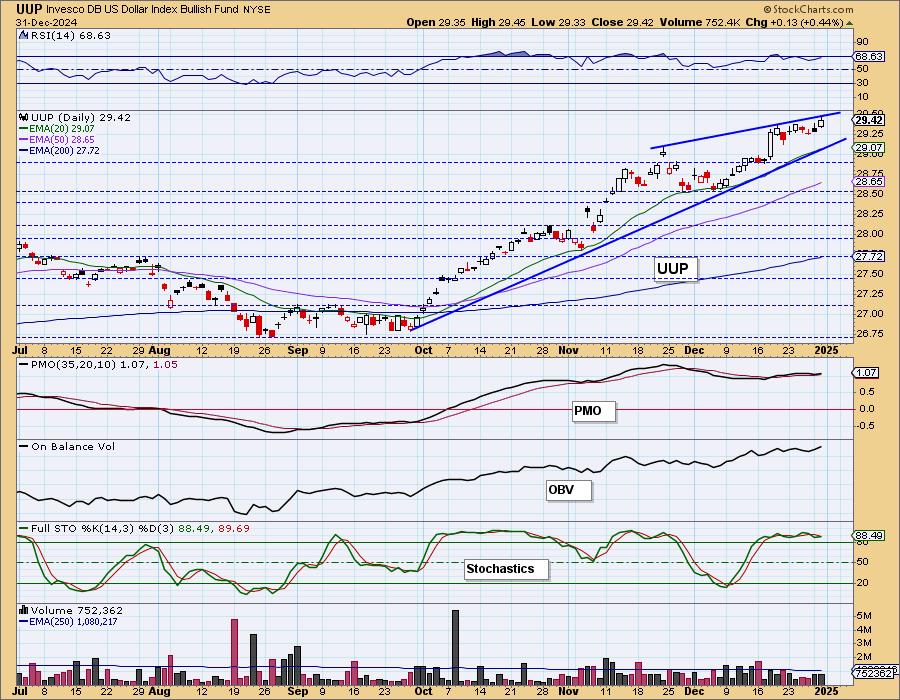Click the On Balance Vol legend

[73, 446]
